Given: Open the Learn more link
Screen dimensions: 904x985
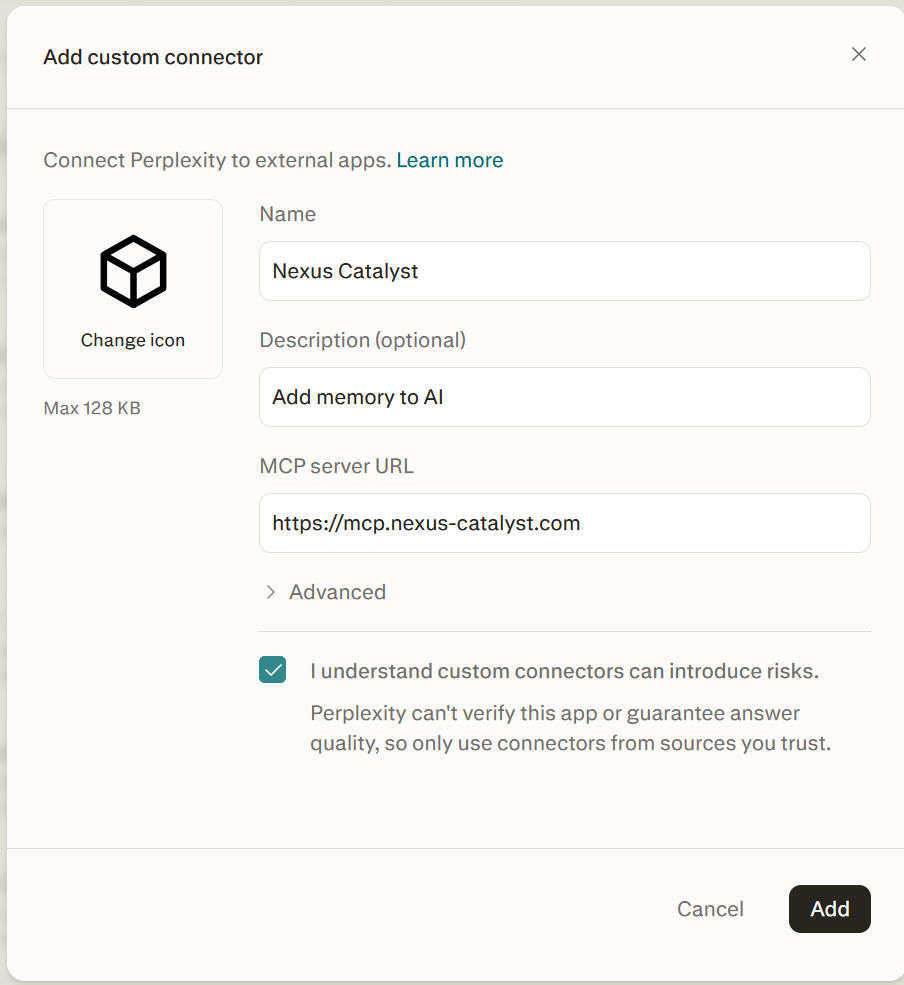Looking at the screenshot, I should click(450, 160).
